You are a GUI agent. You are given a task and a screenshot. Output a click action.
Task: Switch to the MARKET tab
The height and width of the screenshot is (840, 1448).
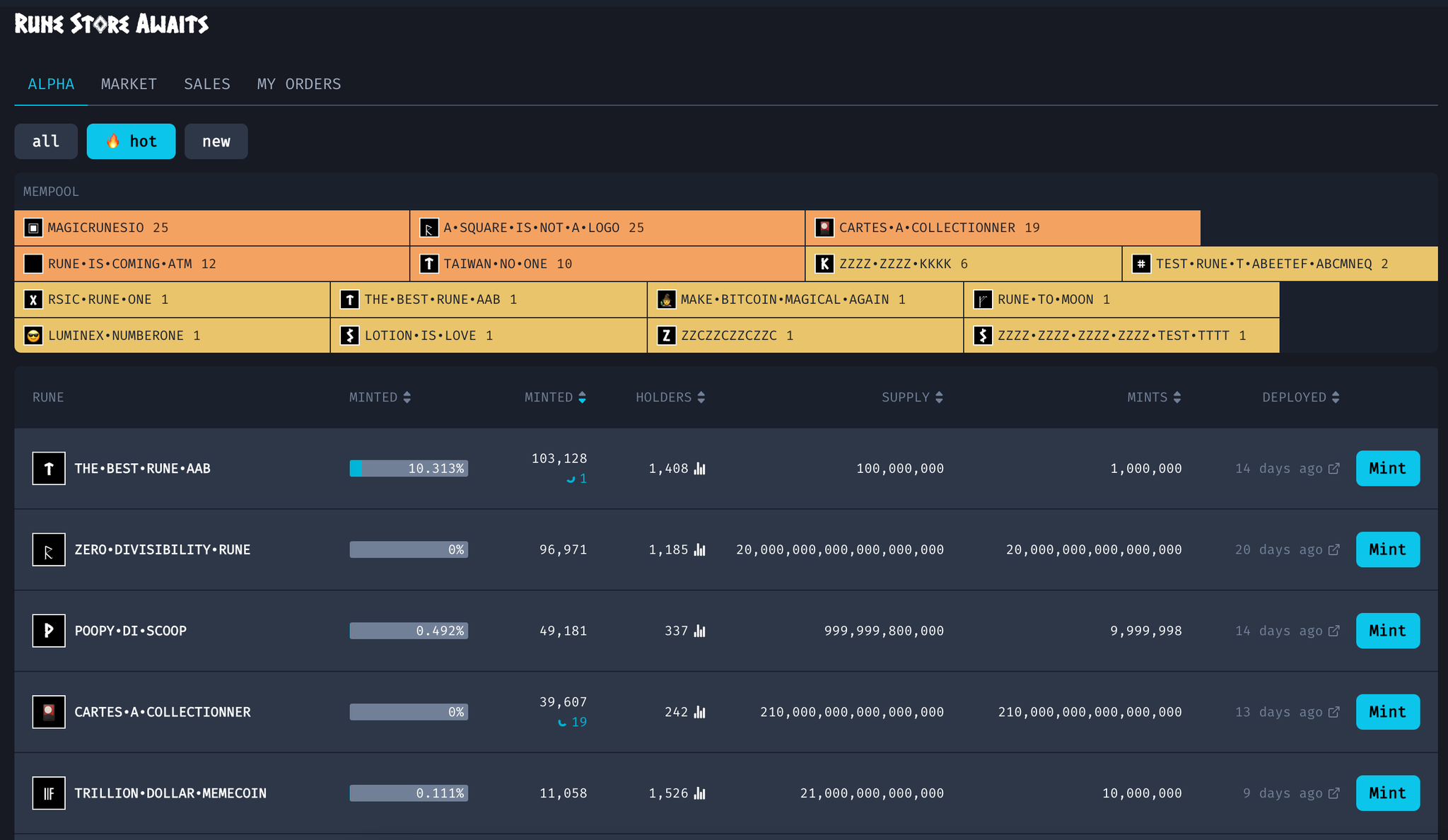129,84
